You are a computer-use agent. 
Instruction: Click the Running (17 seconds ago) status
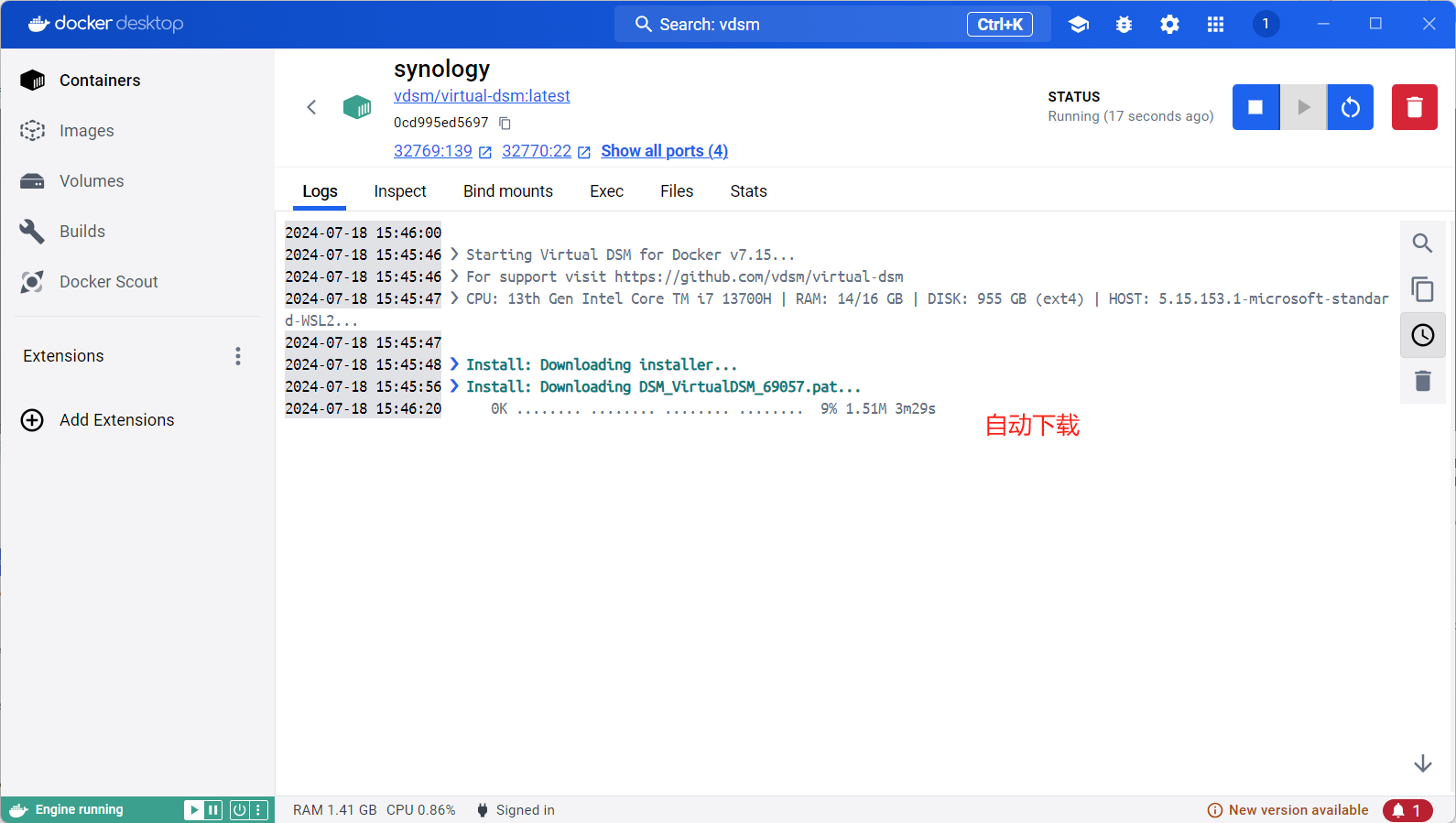1131,116
